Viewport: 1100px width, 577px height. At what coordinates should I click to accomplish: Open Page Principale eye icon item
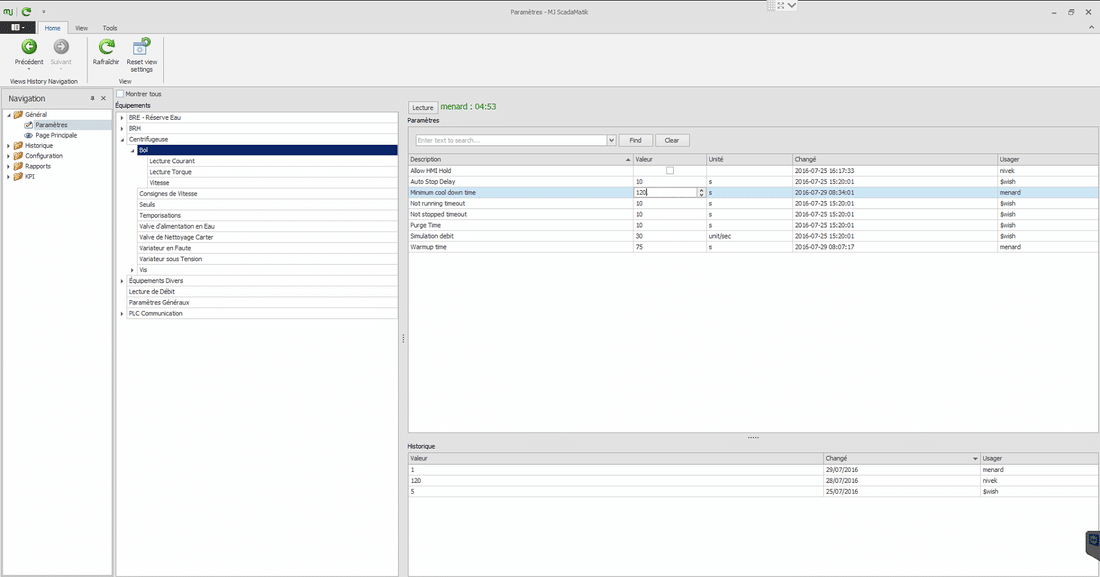pos(55,135)
